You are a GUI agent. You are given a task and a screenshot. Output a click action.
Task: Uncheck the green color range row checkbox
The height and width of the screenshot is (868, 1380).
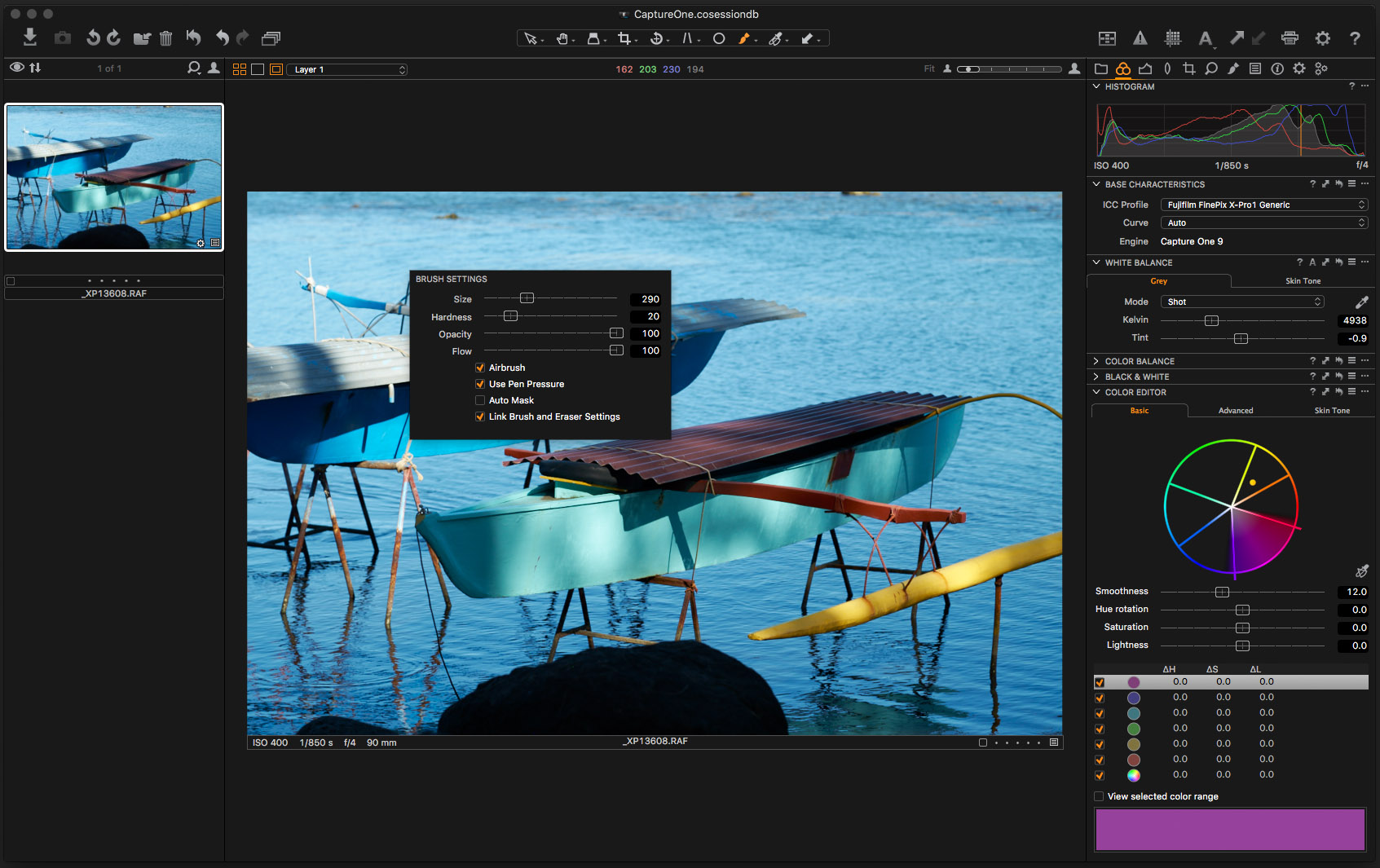pos(1100,729)
